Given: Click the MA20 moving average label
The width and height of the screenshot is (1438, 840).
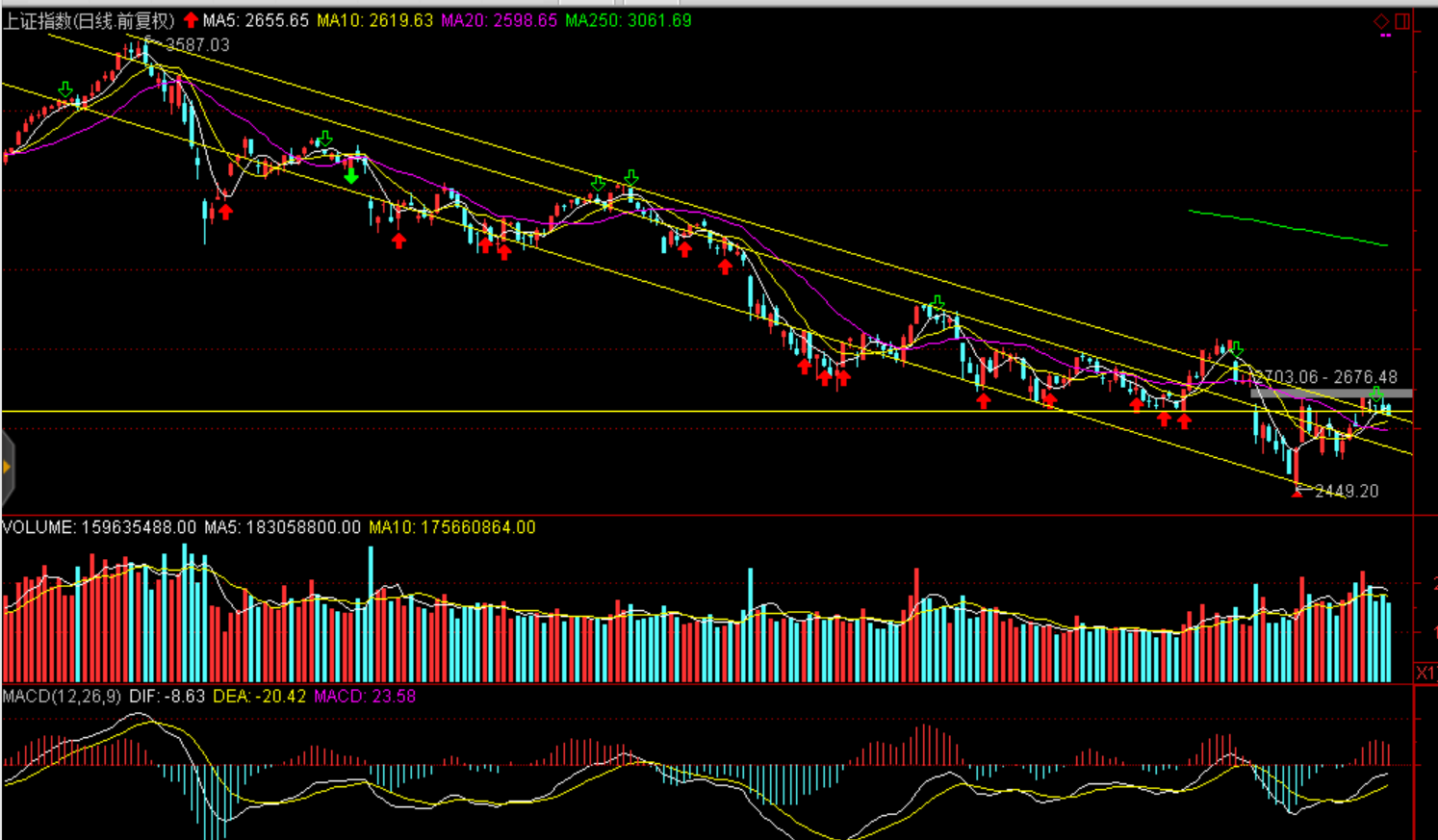Looking at the screenshot, I should tap(499, 20).
